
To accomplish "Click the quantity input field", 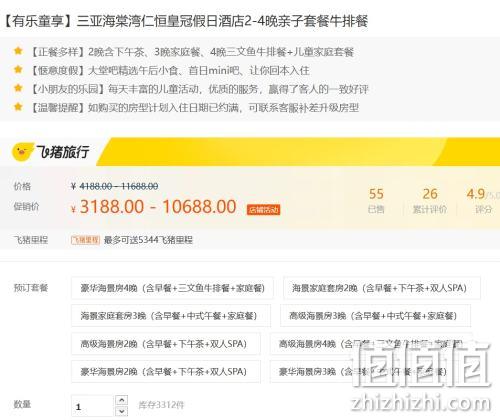I will pos(93,406).
